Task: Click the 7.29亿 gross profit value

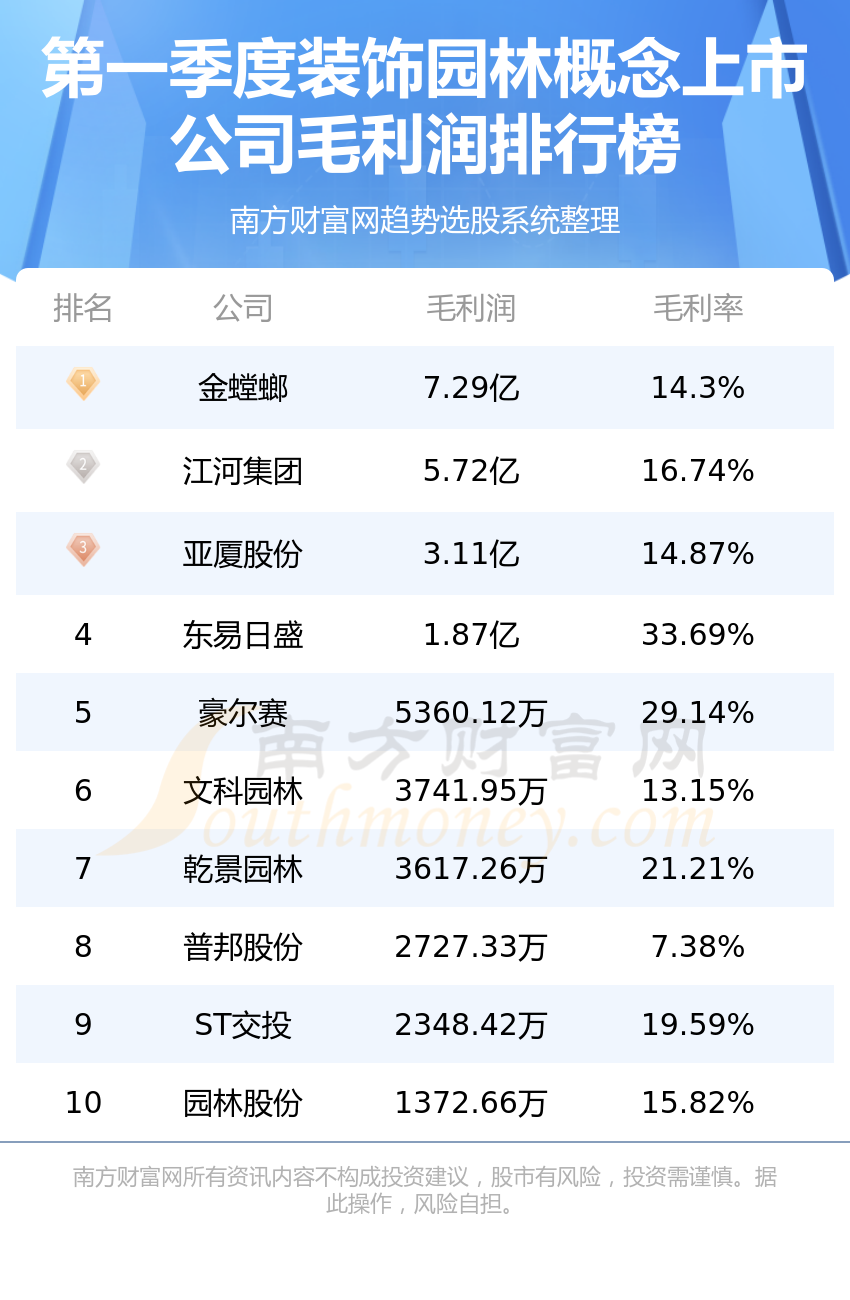Action: [471, 387]
